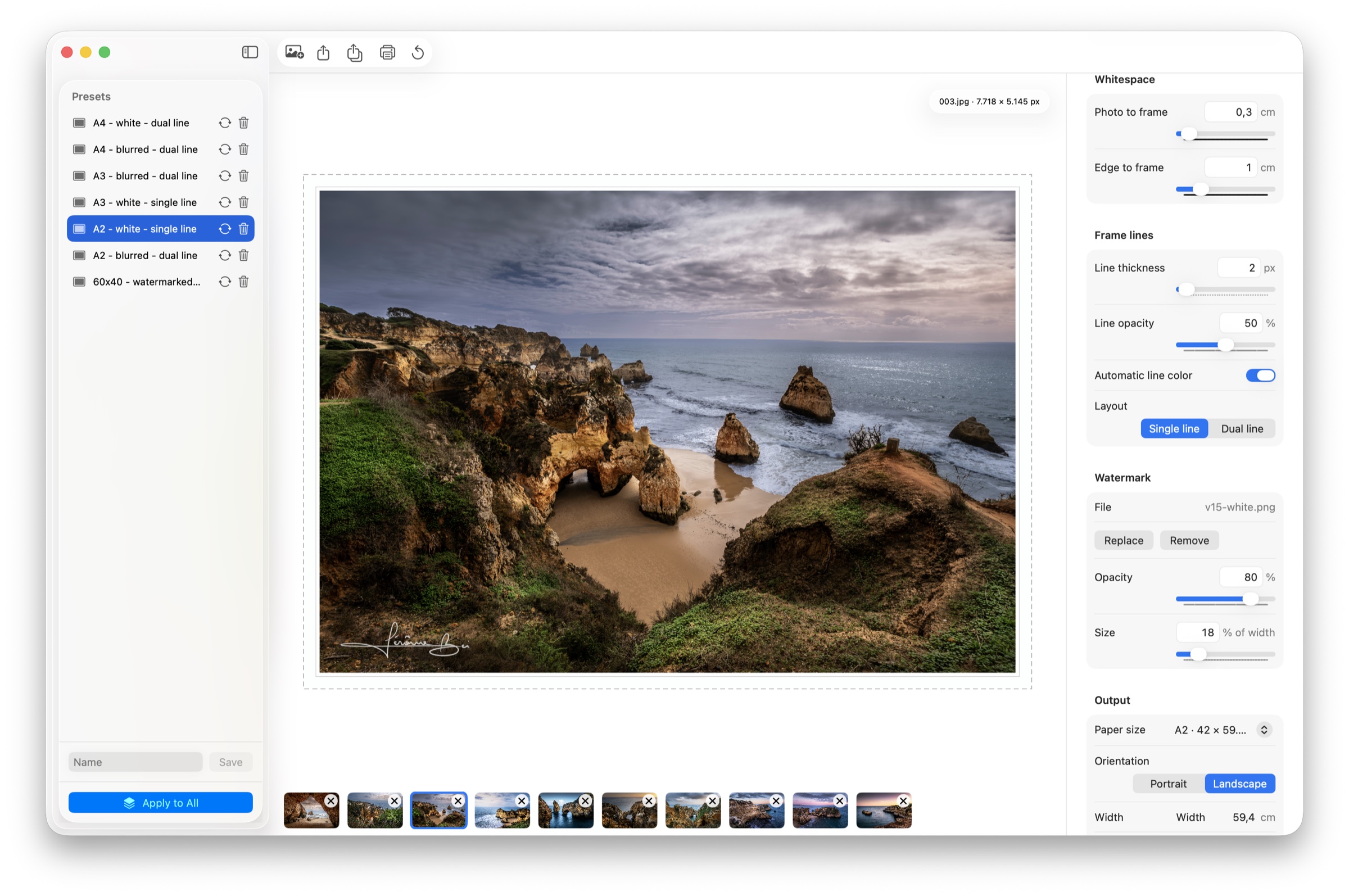The width and height of the screenshot is (1349, 896).
Task: Delete the A3 - blurred - dual line preset
Action: (x=243, y=176)
